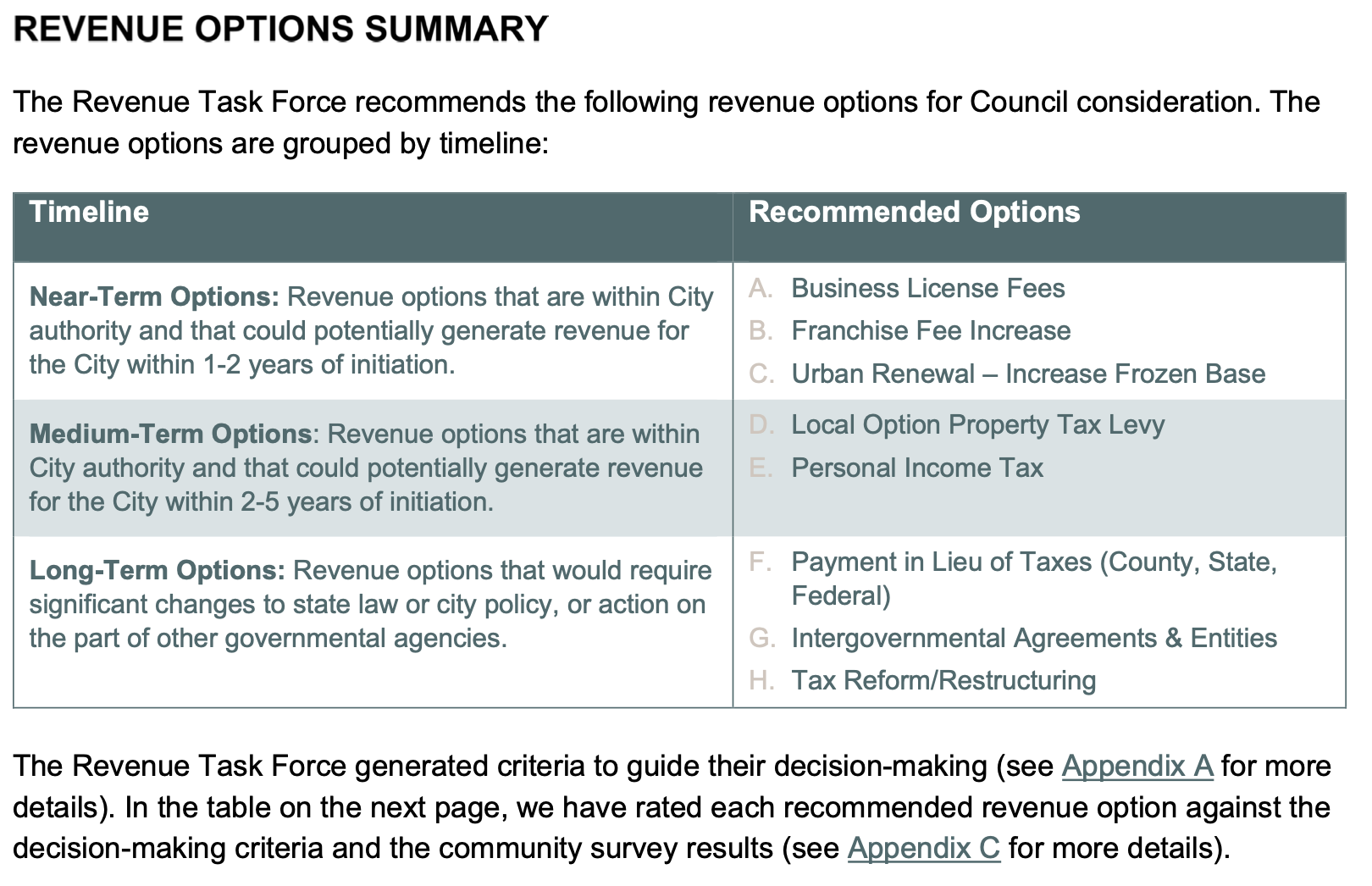The height and width of the screenshot is (886, 1372).
Task: Click the list letter D marker
Action: pos(761,425)
